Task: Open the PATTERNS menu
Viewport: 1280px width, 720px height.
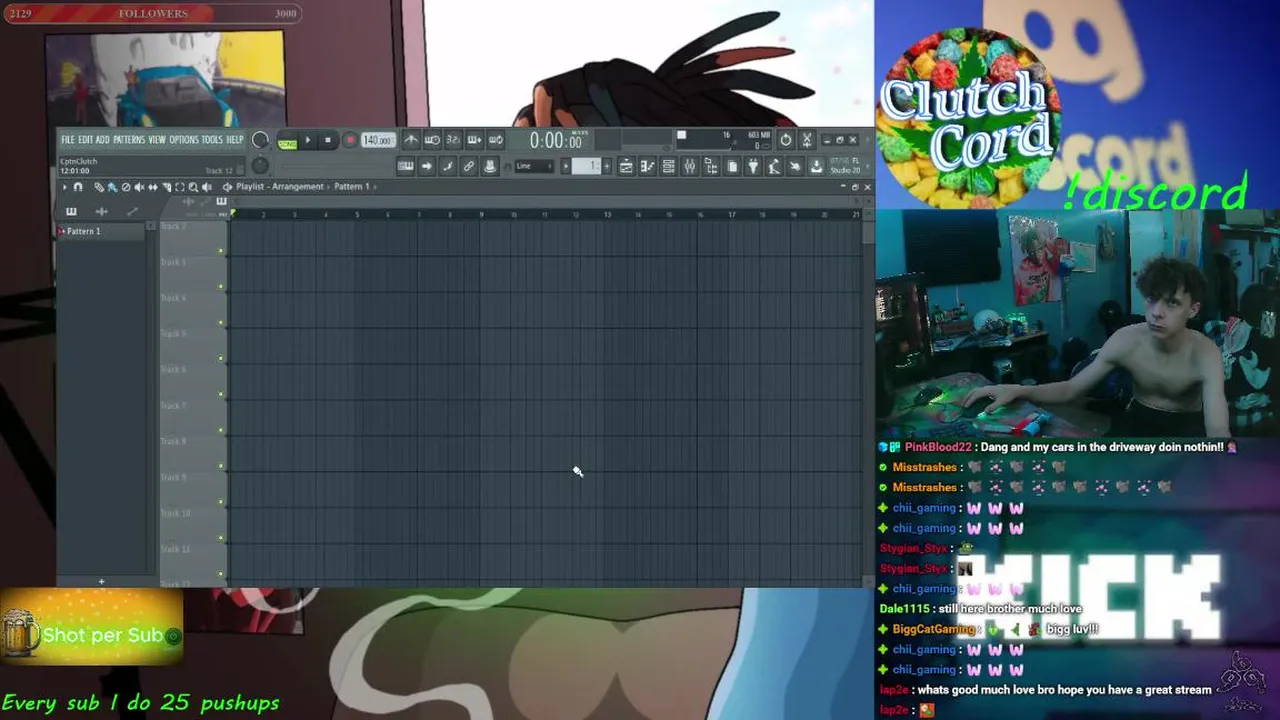Action: coord(129,140)
